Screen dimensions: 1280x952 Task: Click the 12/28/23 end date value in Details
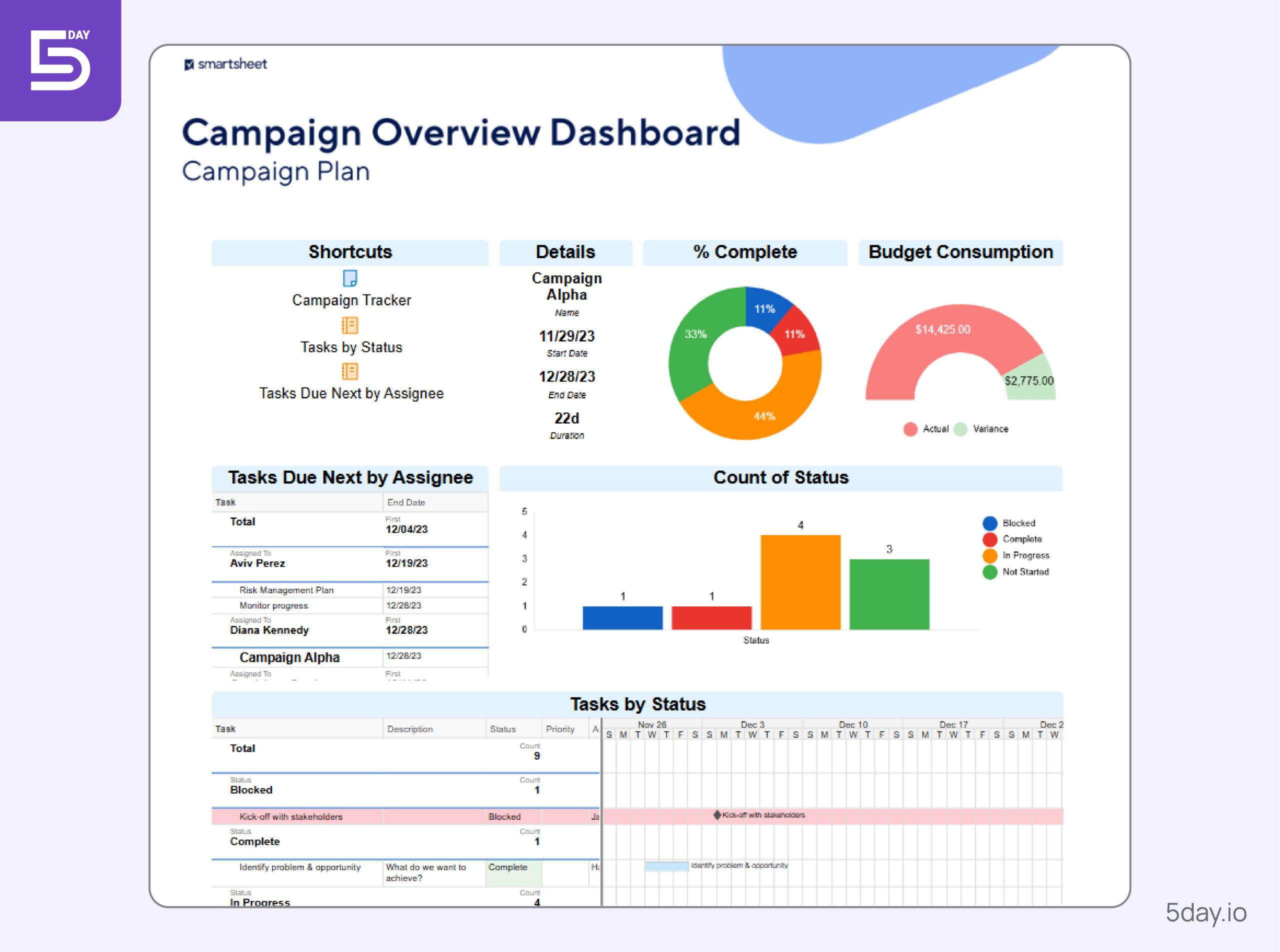tap(566, 377)
